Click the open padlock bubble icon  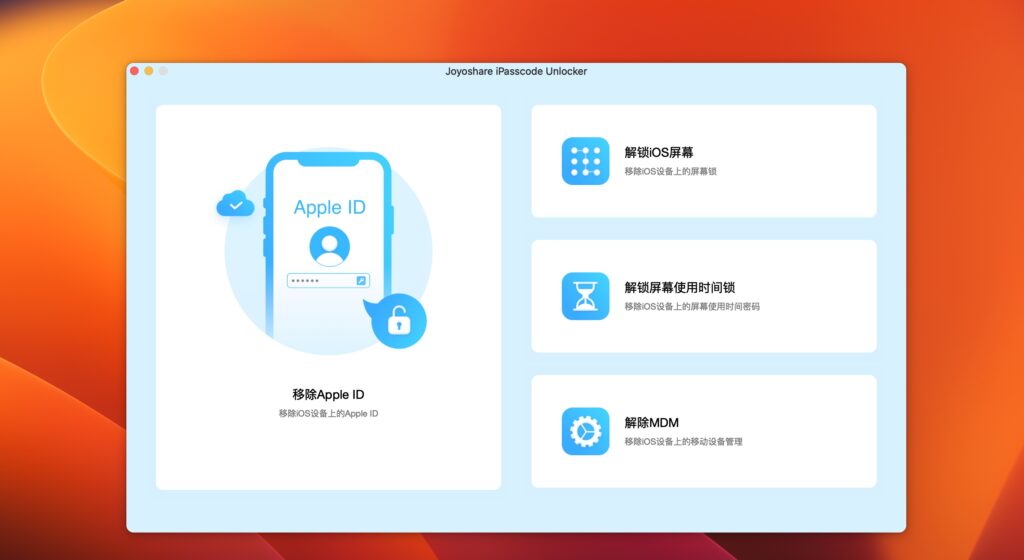point(398,320)
